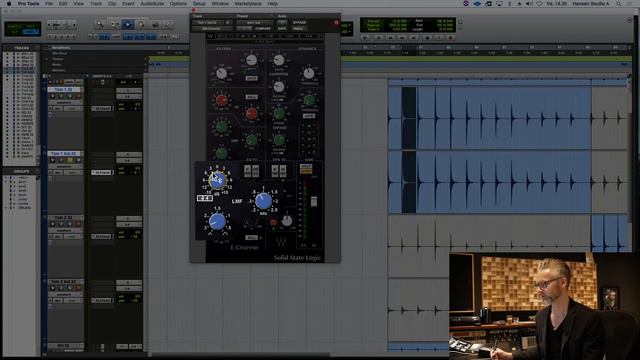Adjust the green gate threshold knob
Screen dimensions: 640x360
pos(309,100)
